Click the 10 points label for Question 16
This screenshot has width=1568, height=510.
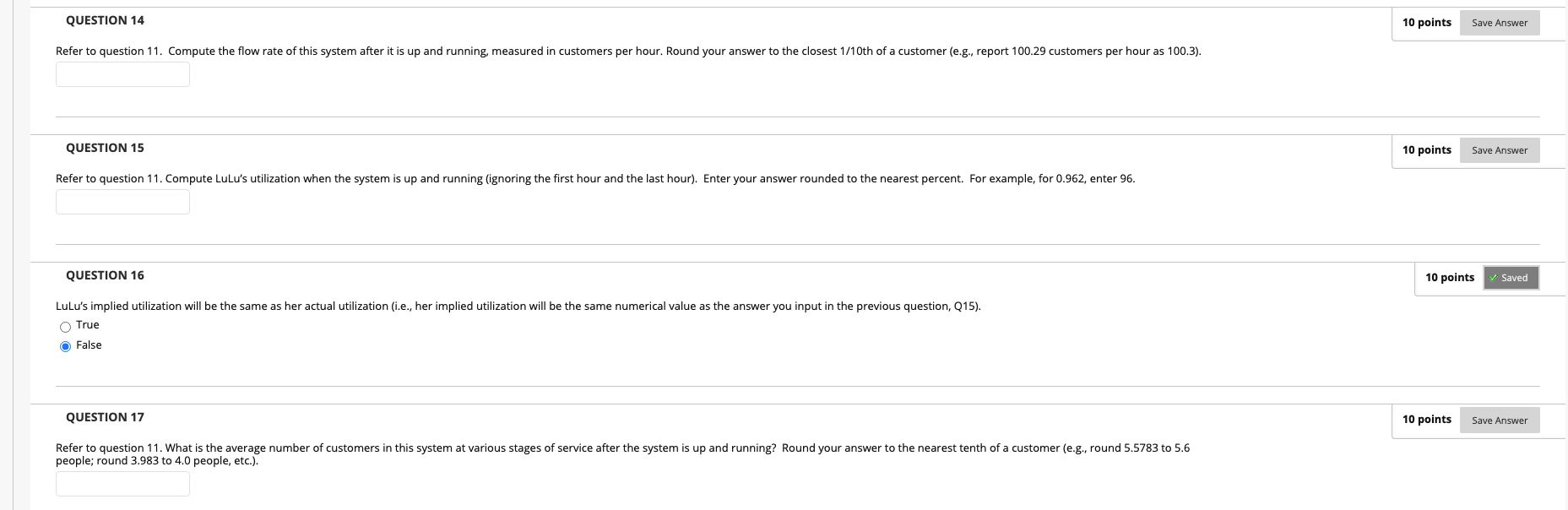pyautogui.click(x=1449, y=276)
